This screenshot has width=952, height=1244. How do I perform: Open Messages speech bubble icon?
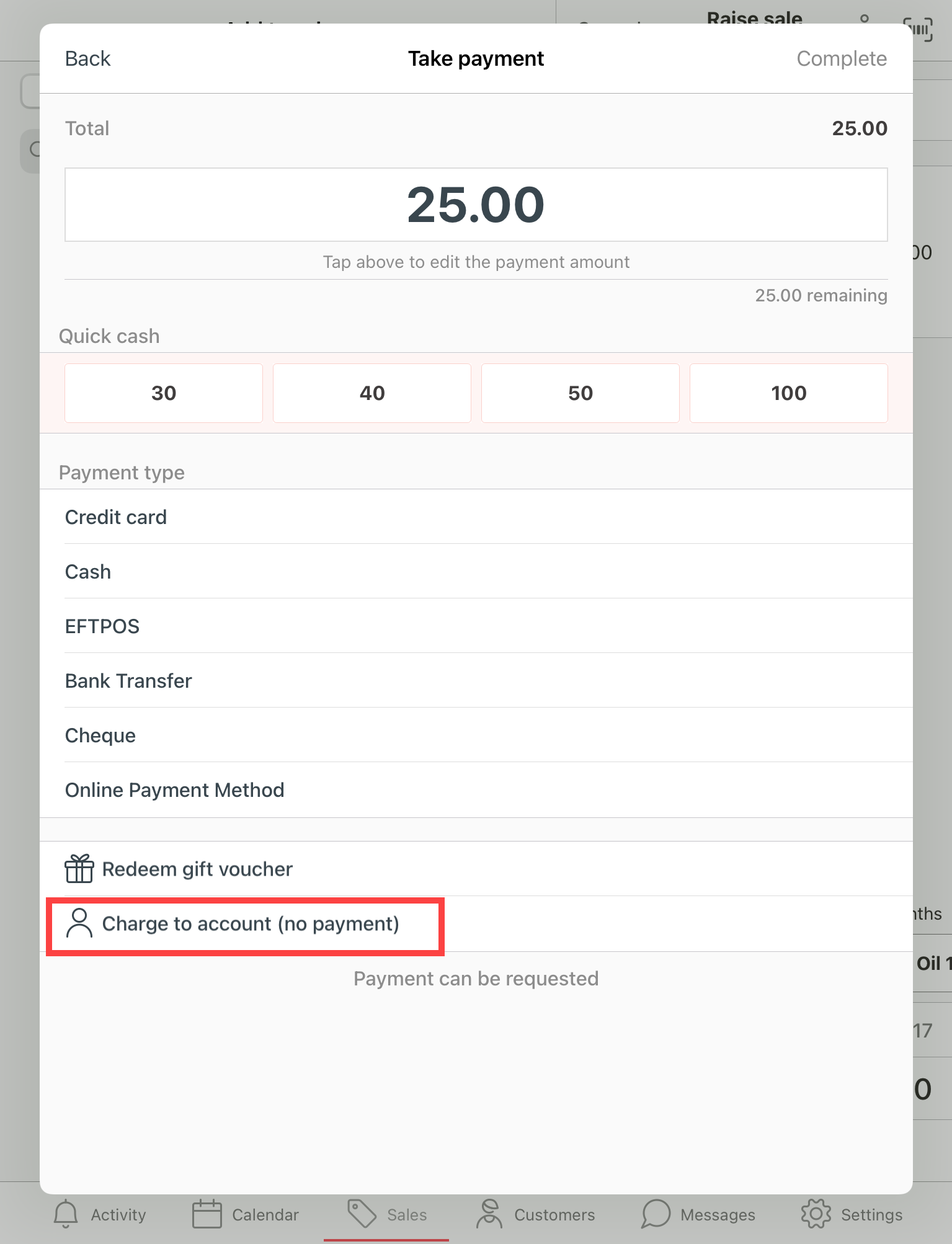tap(656, 1214)
